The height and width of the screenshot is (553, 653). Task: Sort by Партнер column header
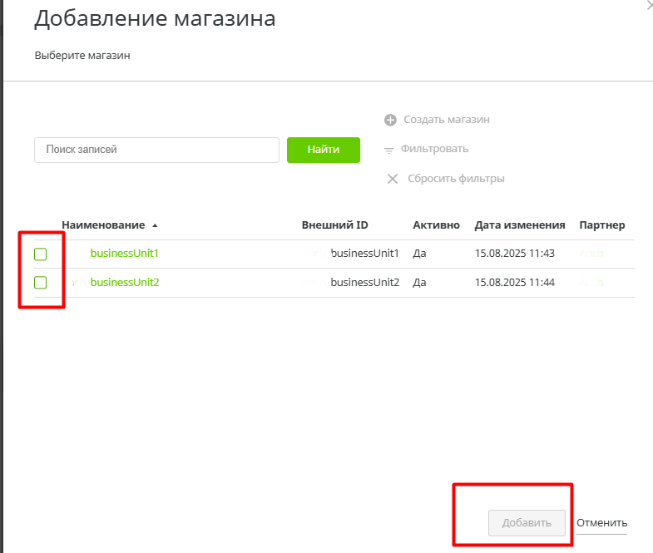601,225
